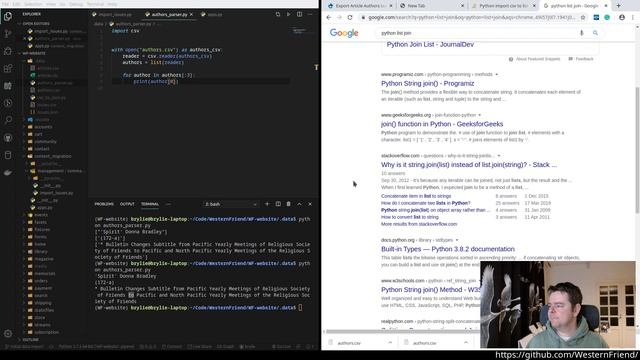Open Built-in Types Python 3.8.2 documentation link
640x360 pixels.
tap(448, 249)
